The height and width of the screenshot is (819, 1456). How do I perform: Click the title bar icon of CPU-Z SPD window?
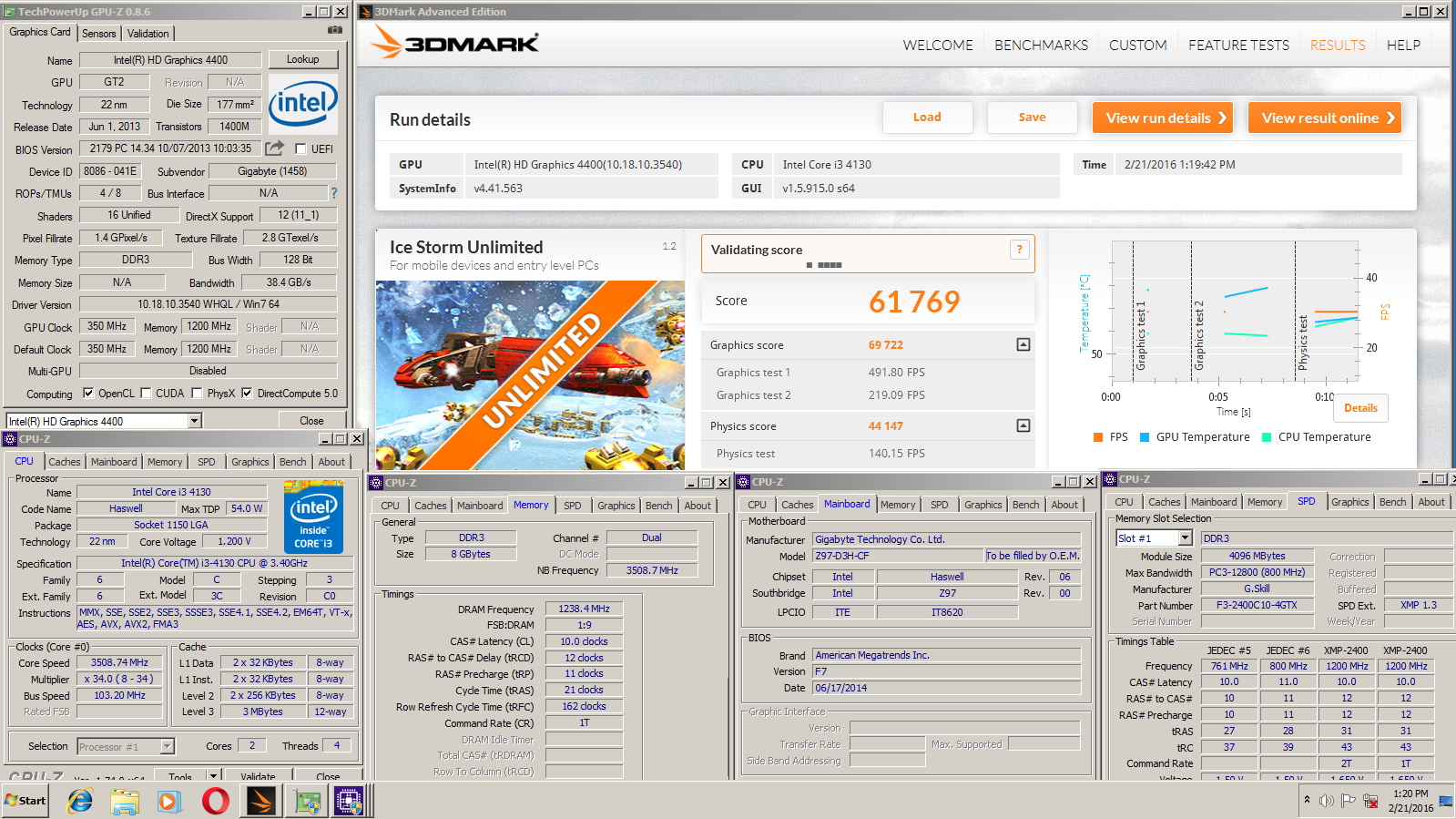(1110, 479)
